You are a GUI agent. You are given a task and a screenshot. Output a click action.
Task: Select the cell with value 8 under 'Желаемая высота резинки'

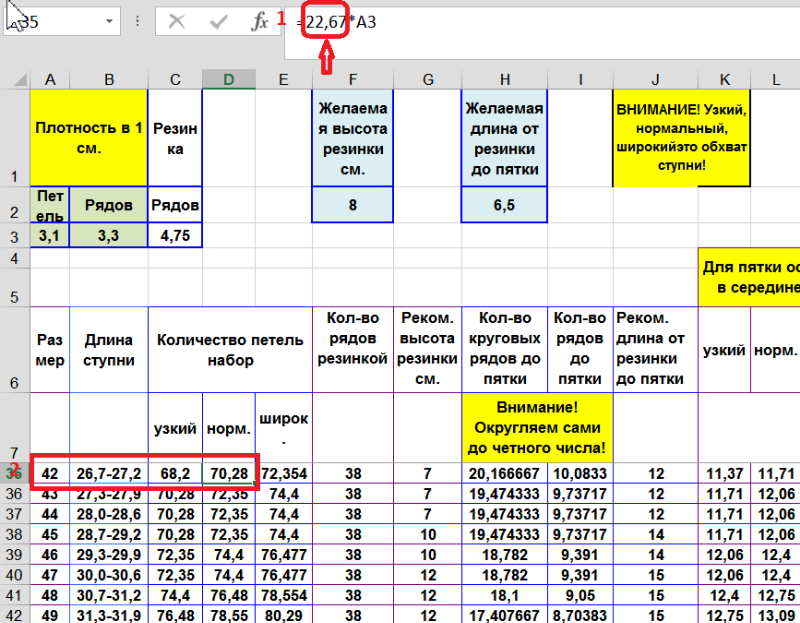click(x=352, y=205)
